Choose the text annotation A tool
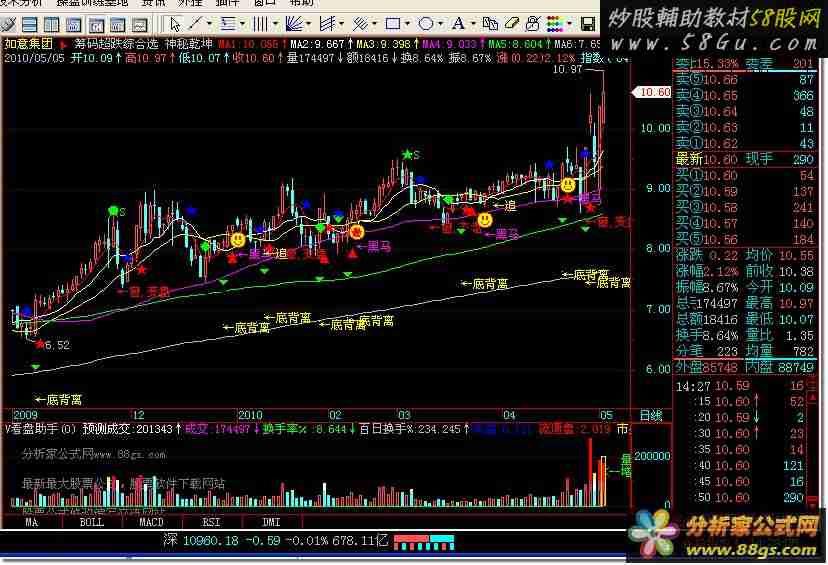This screenshot has width=828, height=565. (458, 24)
